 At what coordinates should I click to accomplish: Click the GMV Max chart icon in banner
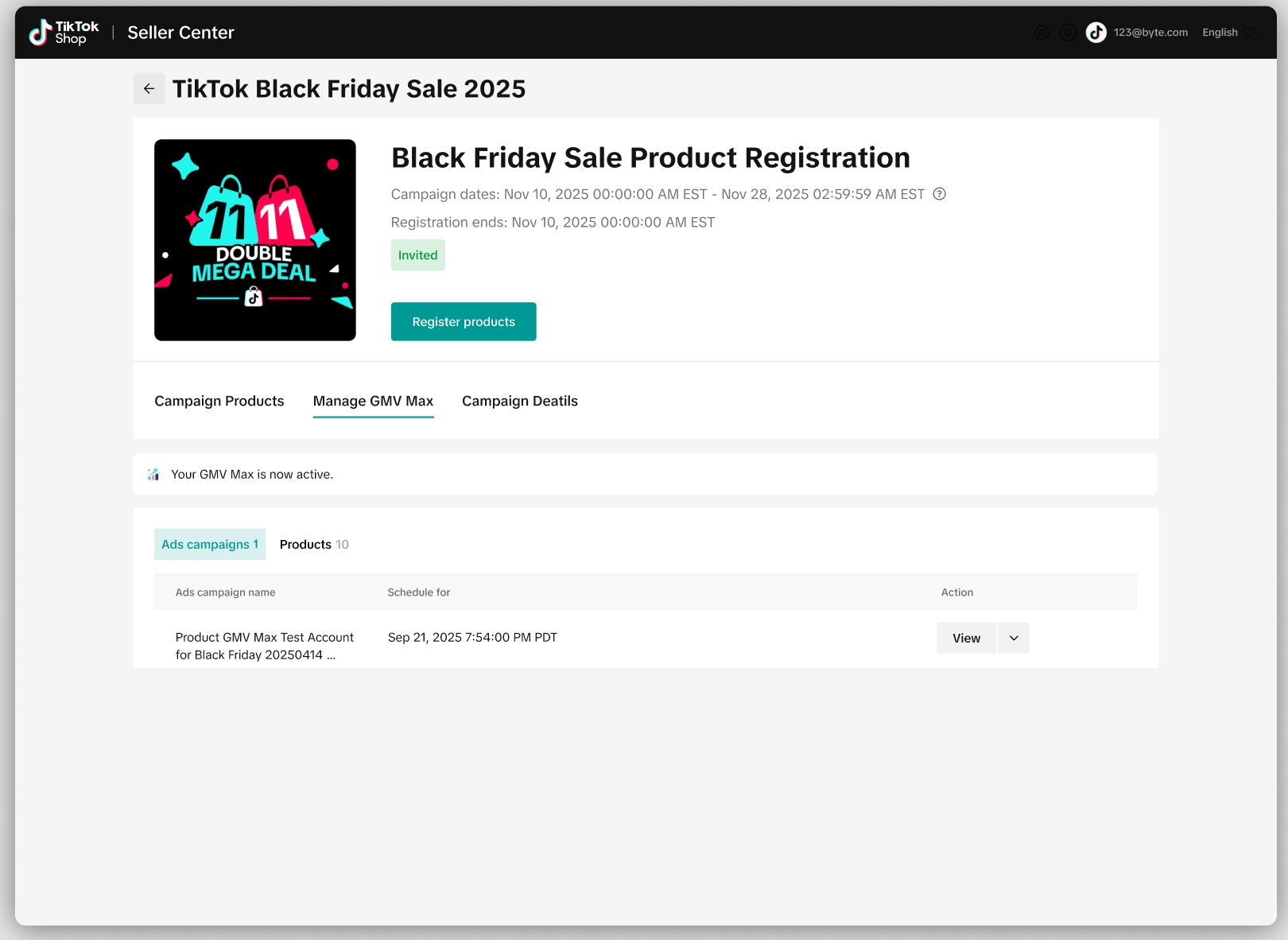tap(153, 475)
